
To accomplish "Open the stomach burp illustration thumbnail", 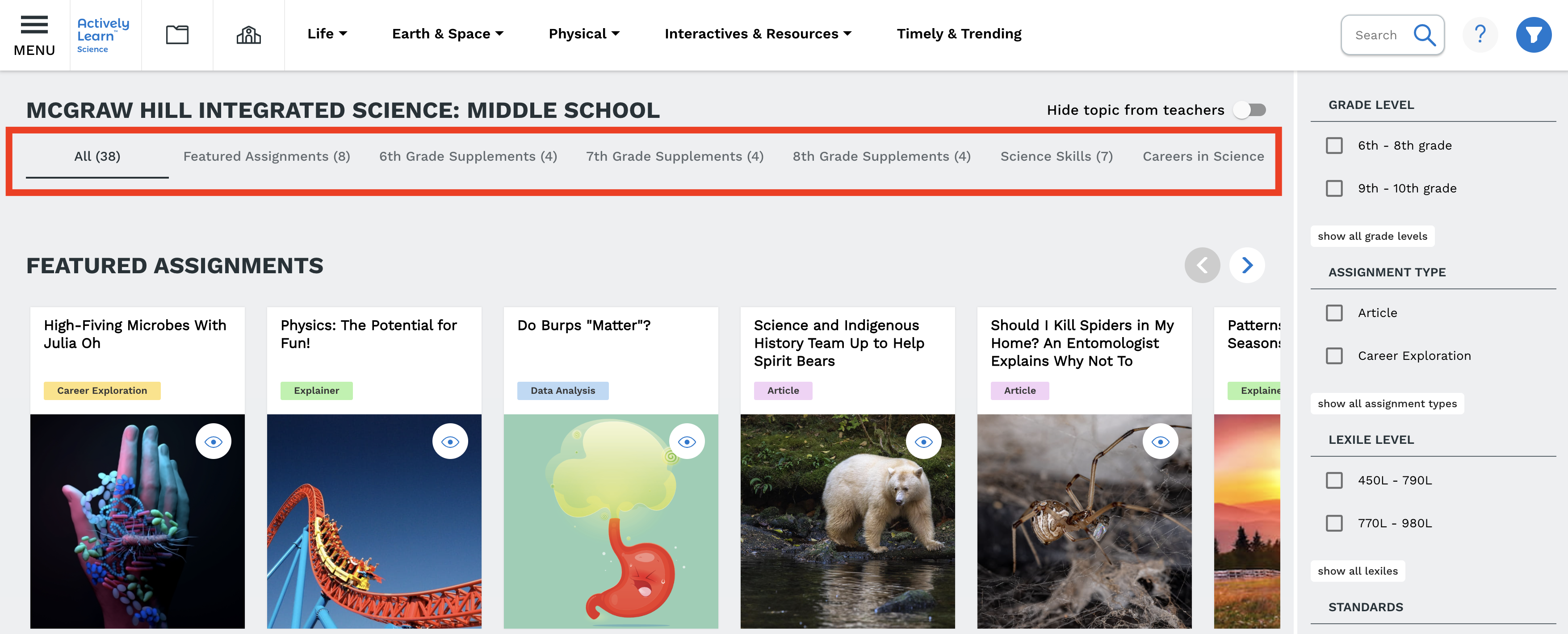I will click(x=611, y=521).
